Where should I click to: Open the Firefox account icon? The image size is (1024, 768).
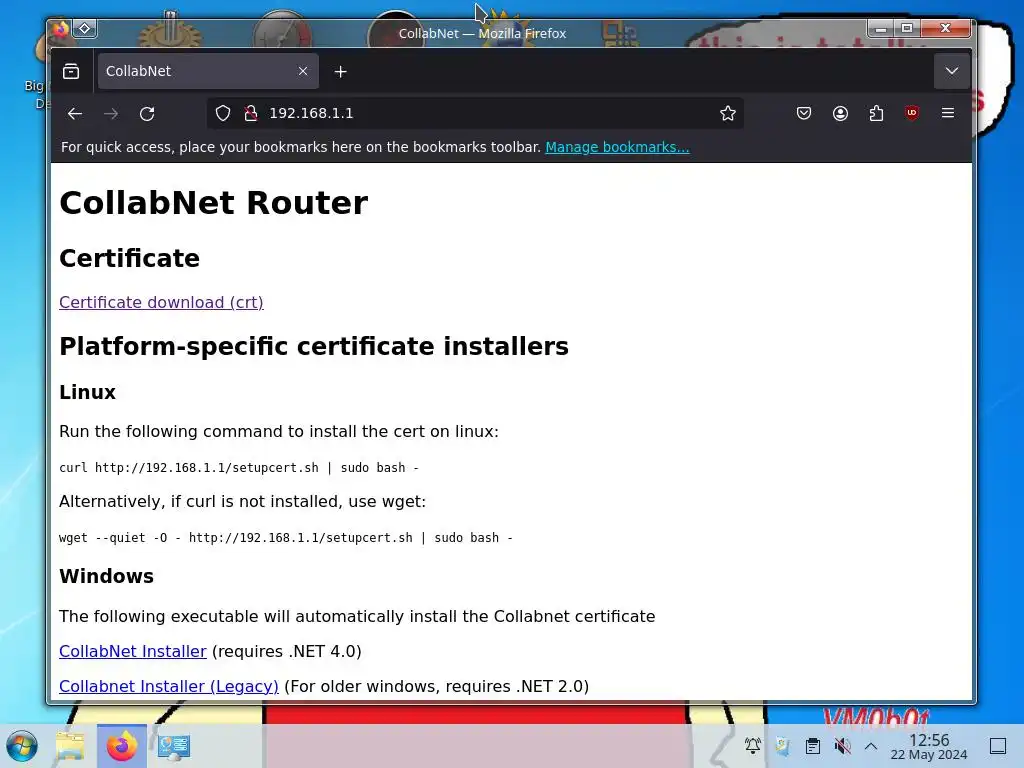[840, 114]
